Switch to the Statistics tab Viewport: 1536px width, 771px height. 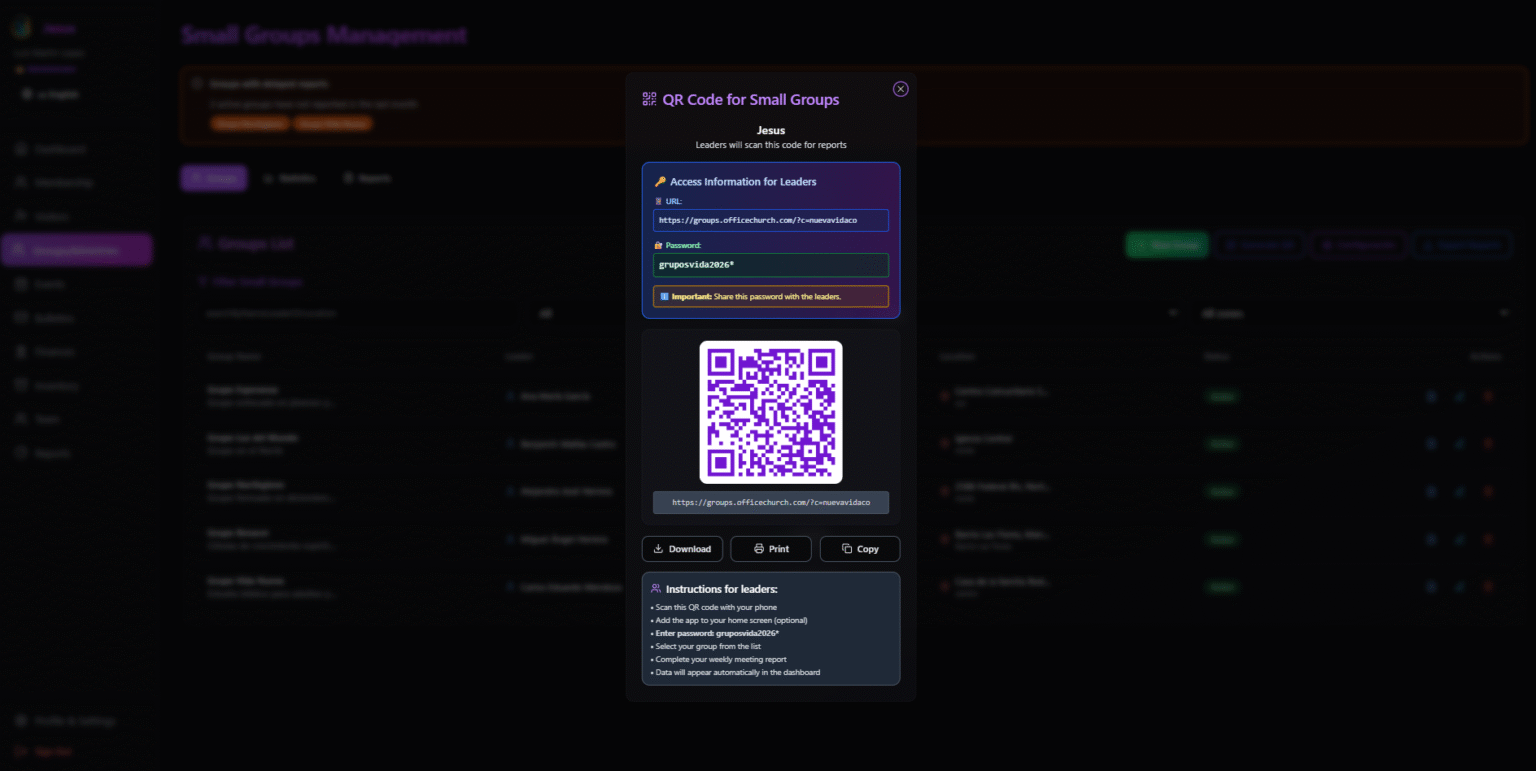pyautogui.click(x=290, y=178)
